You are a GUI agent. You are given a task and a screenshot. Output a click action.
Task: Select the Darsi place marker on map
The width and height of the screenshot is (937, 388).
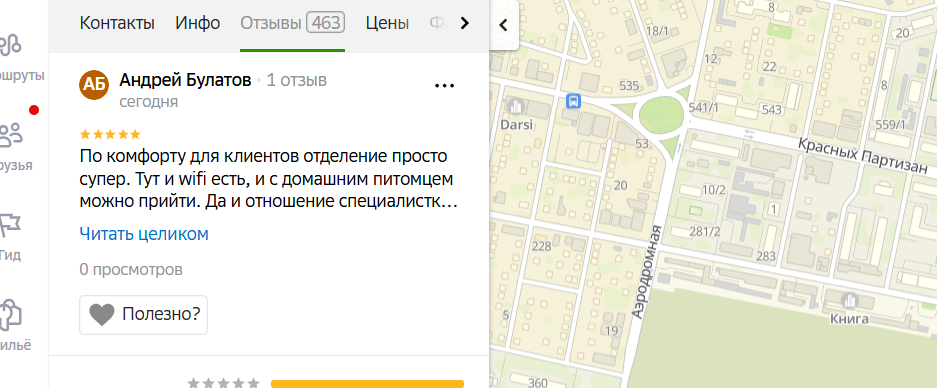(x=516, y=107)
